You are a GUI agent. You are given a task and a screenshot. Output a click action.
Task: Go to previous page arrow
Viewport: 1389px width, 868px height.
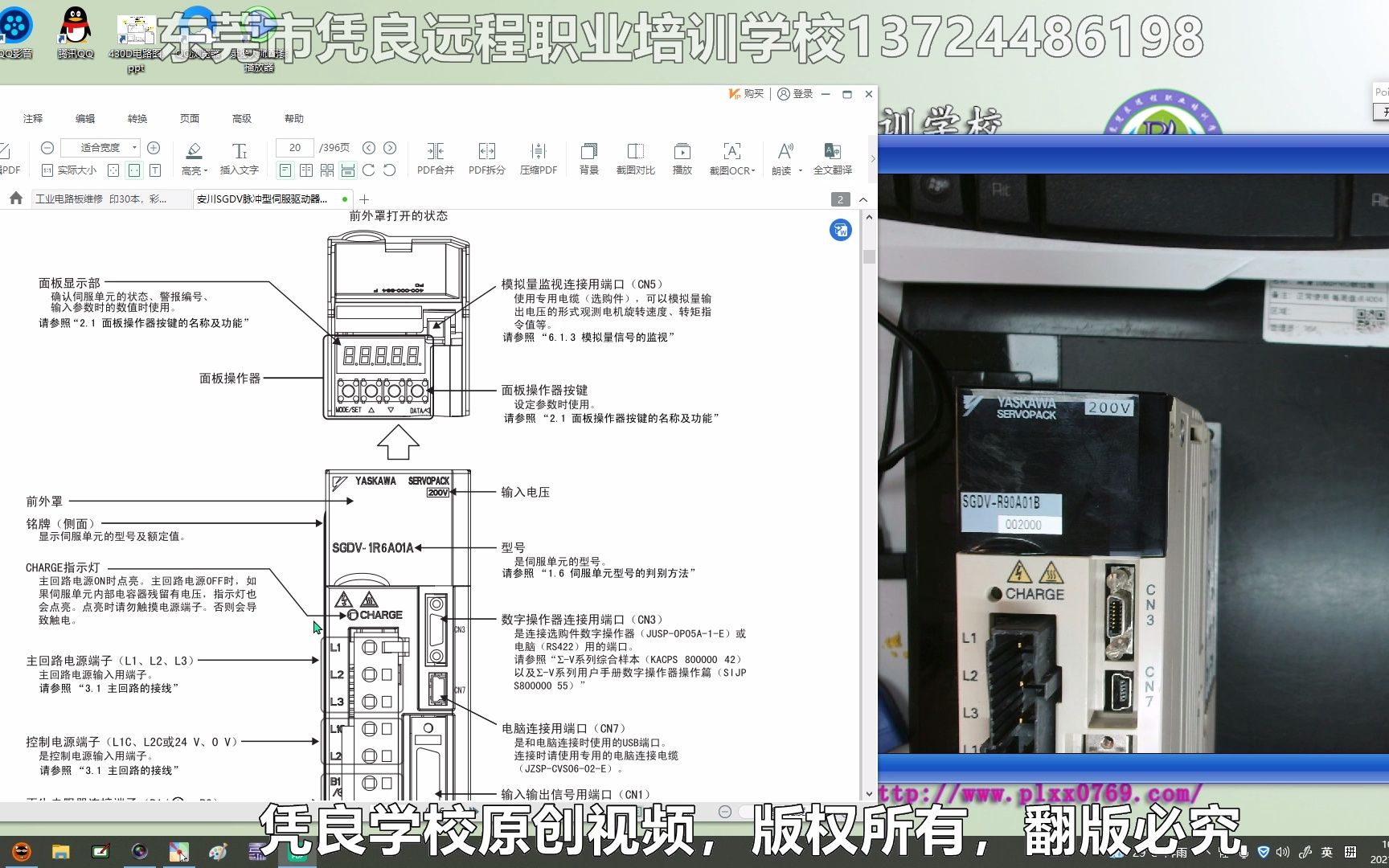point(369,148)
